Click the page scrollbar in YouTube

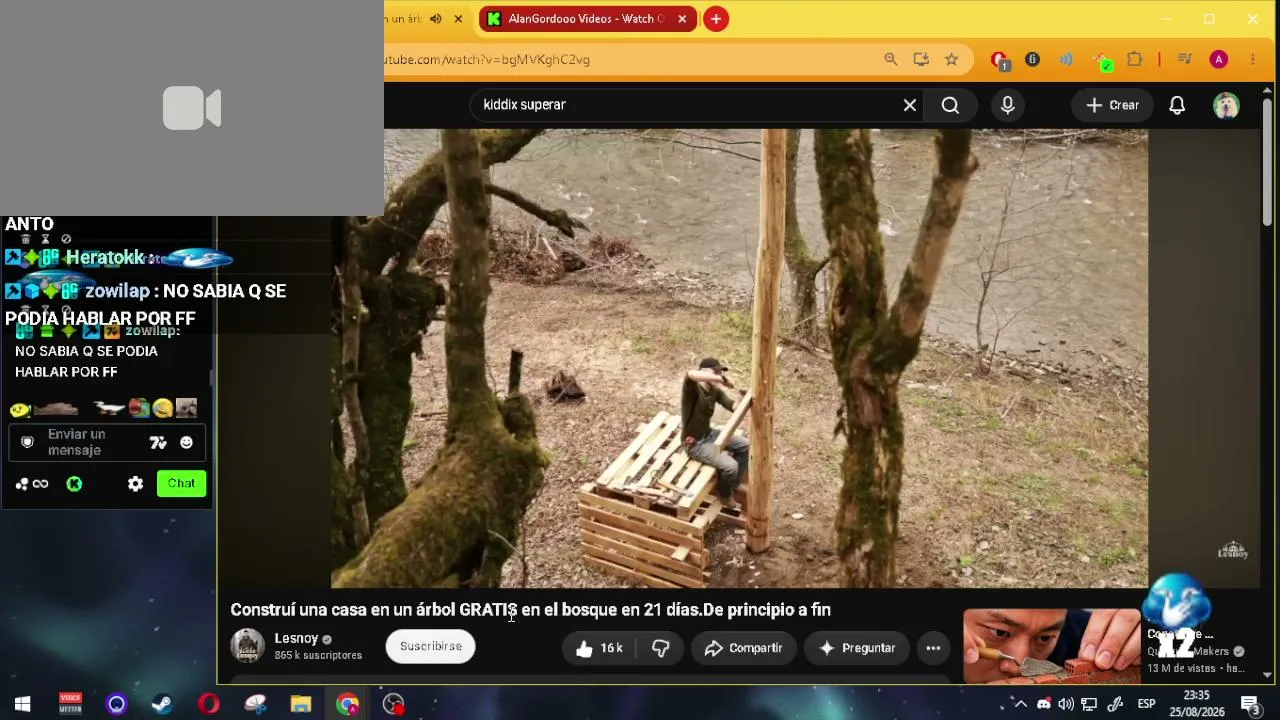point(1267,160)
